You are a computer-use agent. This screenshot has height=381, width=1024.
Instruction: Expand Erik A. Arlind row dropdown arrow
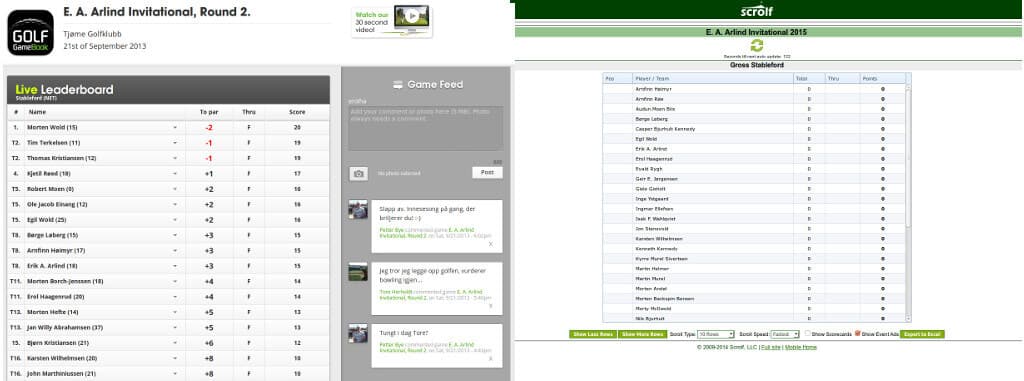[x=175, y=266]
